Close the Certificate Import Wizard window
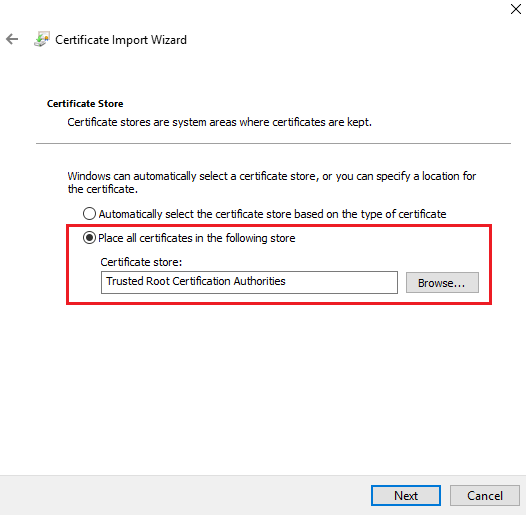The height and width of the screenshot is (515, 526). pyautogui.click(x=516, y=9)
